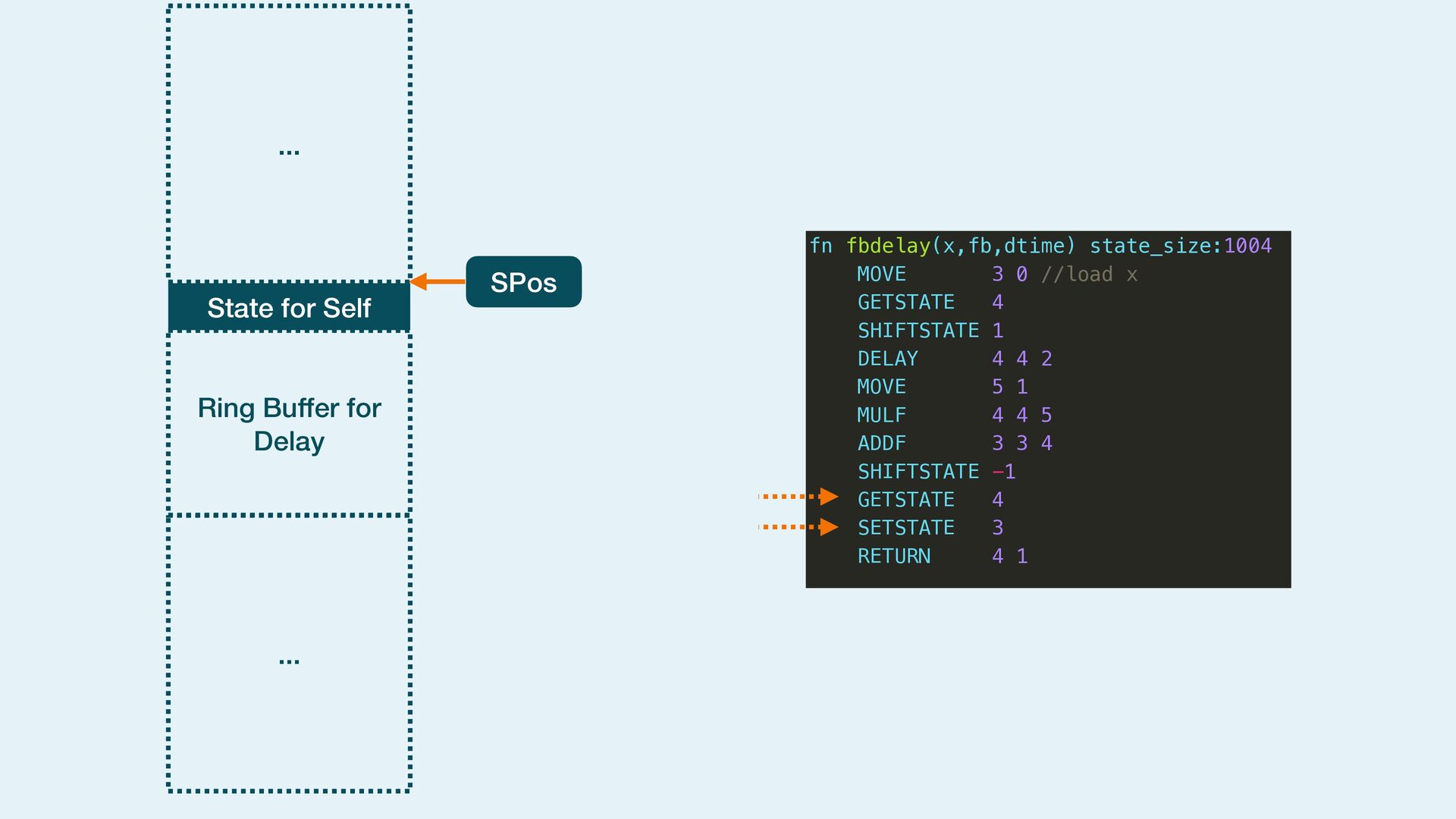The height and width of the screenshot is (819, 1456).
Task: Click the RETURN instruction
Action: (893, 556)
